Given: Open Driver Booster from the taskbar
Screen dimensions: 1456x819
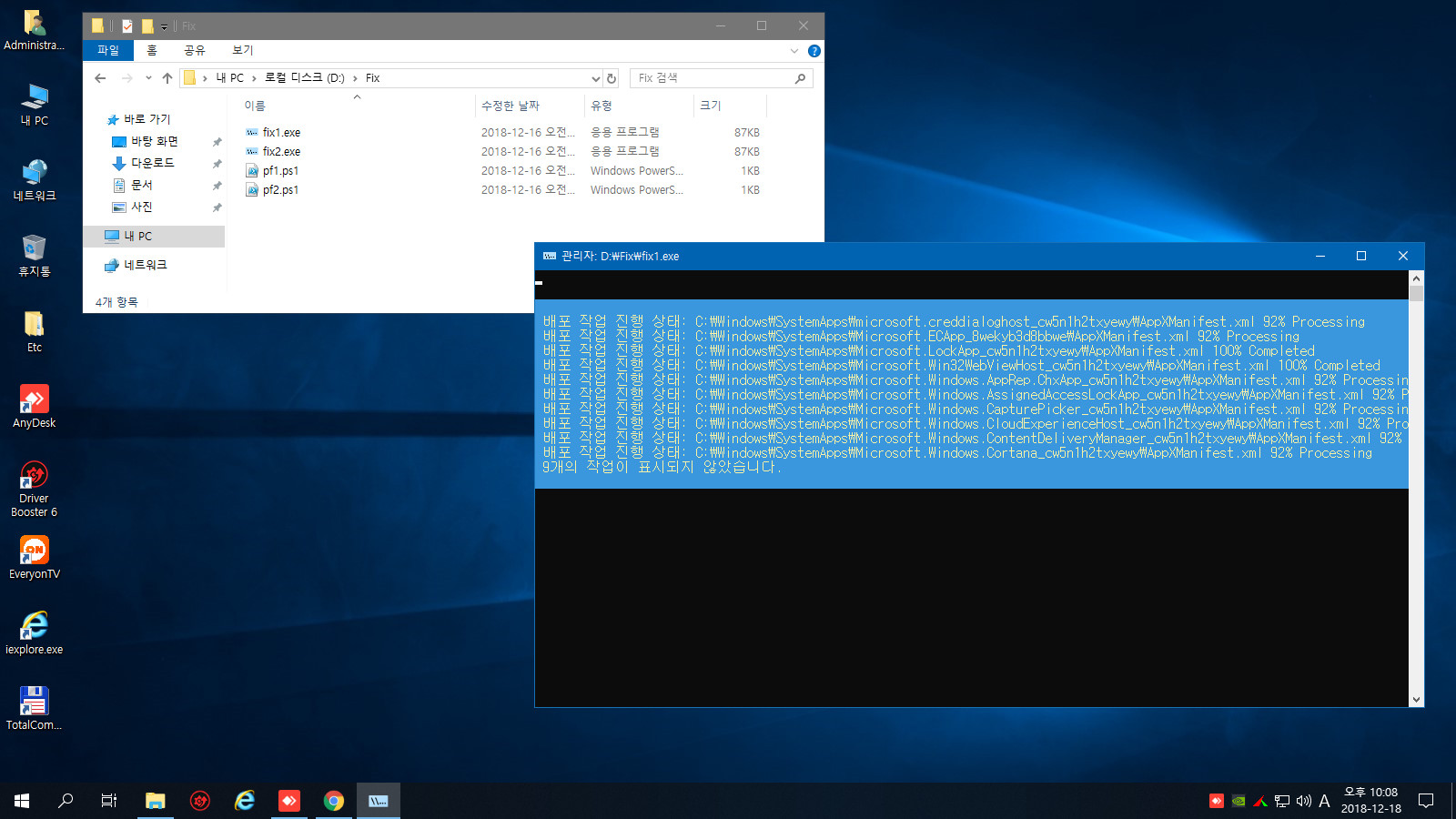Looking at the screenshot, I should click(200, 801).
